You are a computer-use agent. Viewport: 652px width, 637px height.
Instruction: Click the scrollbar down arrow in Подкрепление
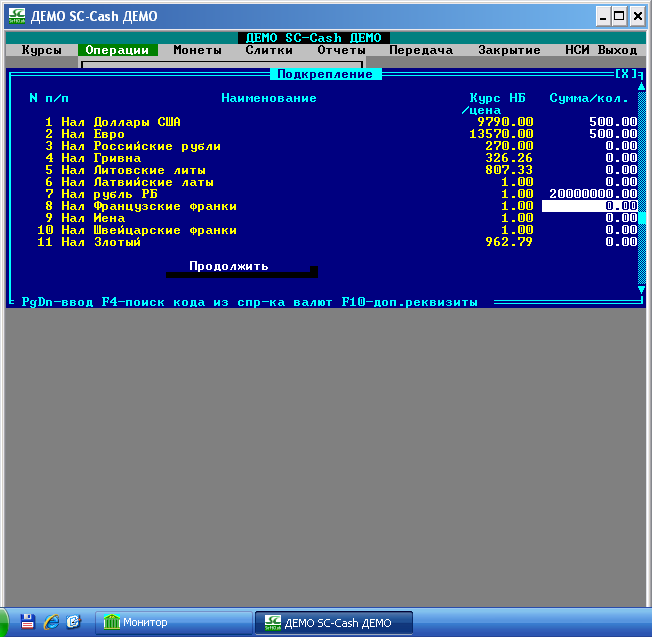[x=642, y=289]
